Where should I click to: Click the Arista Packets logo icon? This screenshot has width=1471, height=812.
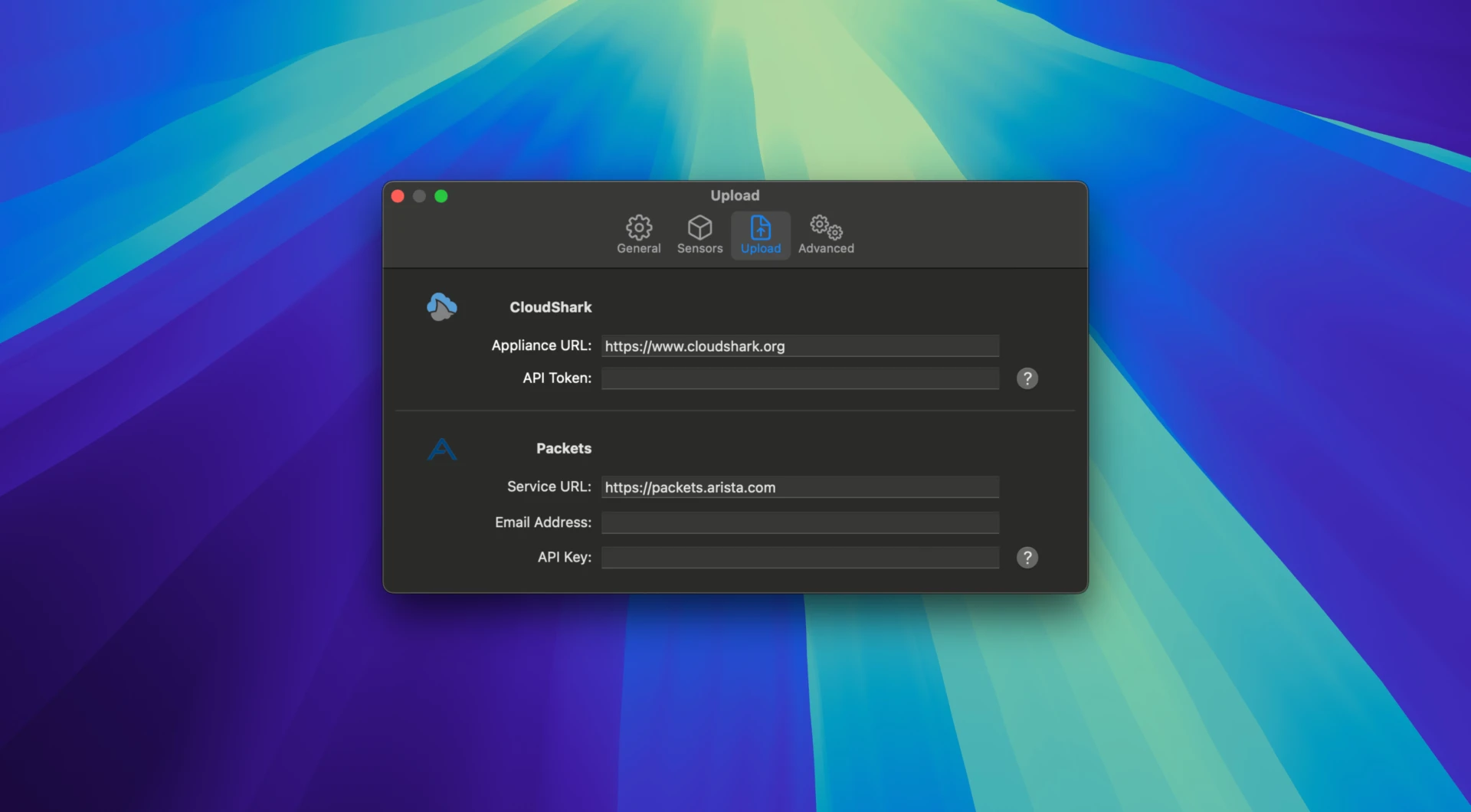[x=441, y=449]
